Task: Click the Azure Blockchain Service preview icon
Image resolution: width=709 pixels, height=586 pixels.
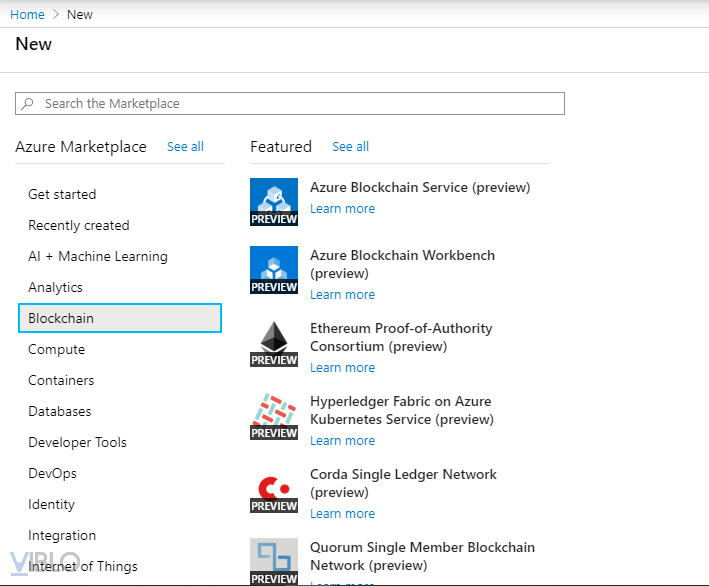Action: (x=274, y=202)
